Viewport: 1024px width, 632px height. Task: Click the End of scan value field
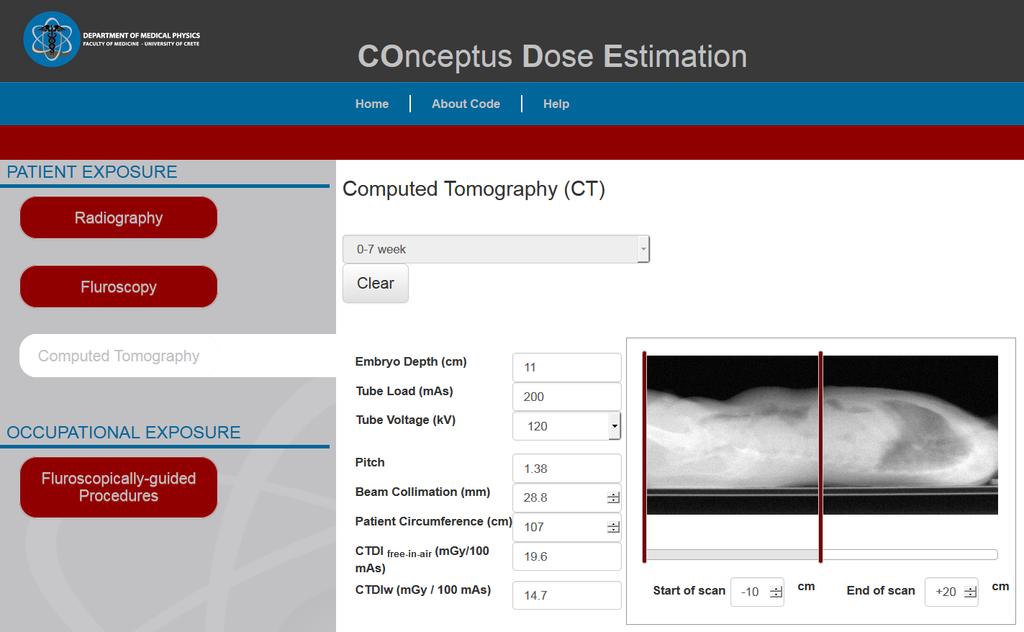(951, 592)
